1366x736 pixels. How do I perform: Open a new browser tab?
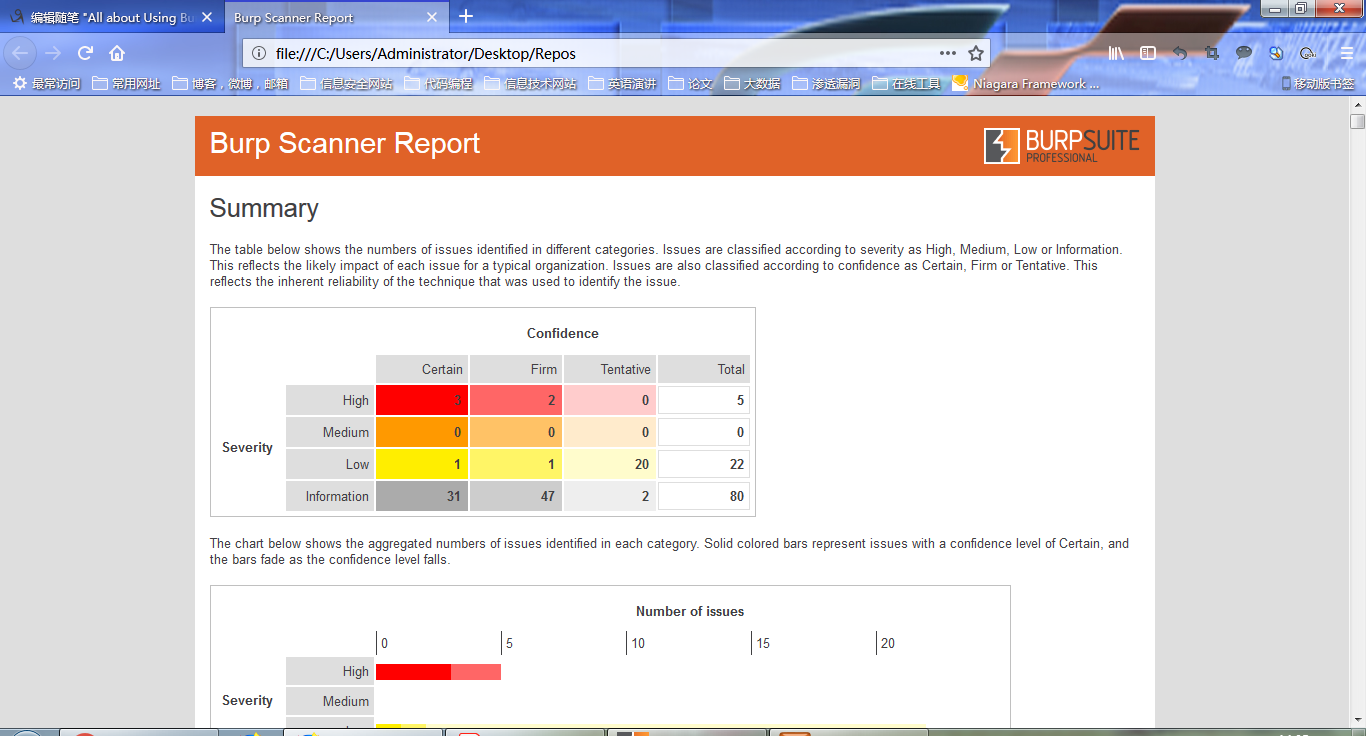tap(466, 17)
